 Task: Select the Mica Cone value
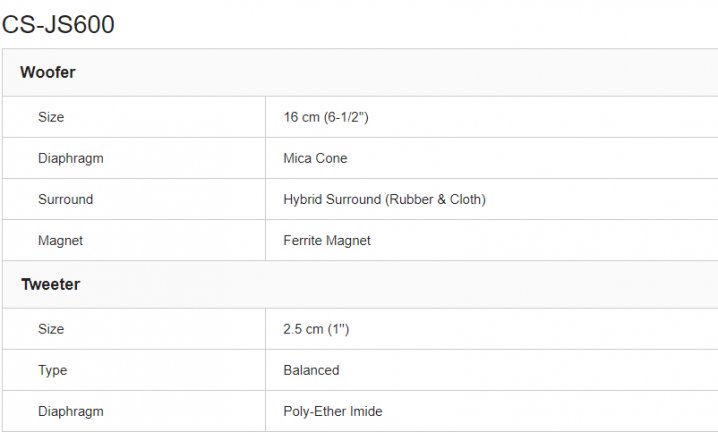315,158
